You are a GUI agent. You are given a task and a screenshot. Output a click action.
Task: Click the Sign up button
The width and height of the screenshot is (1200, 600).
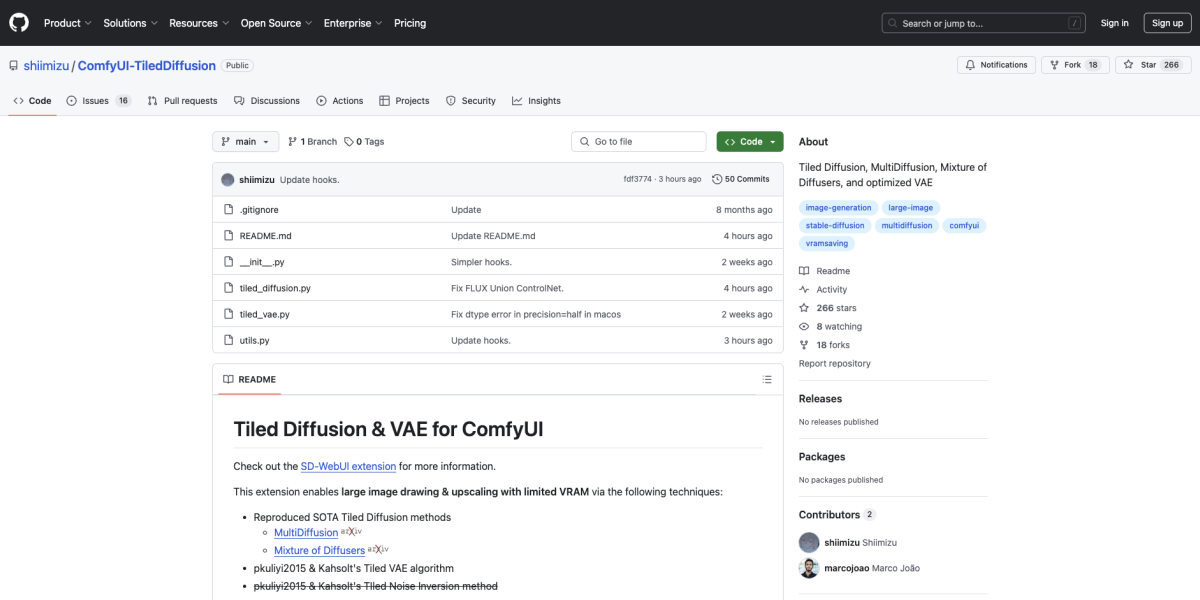point(1167,23)
